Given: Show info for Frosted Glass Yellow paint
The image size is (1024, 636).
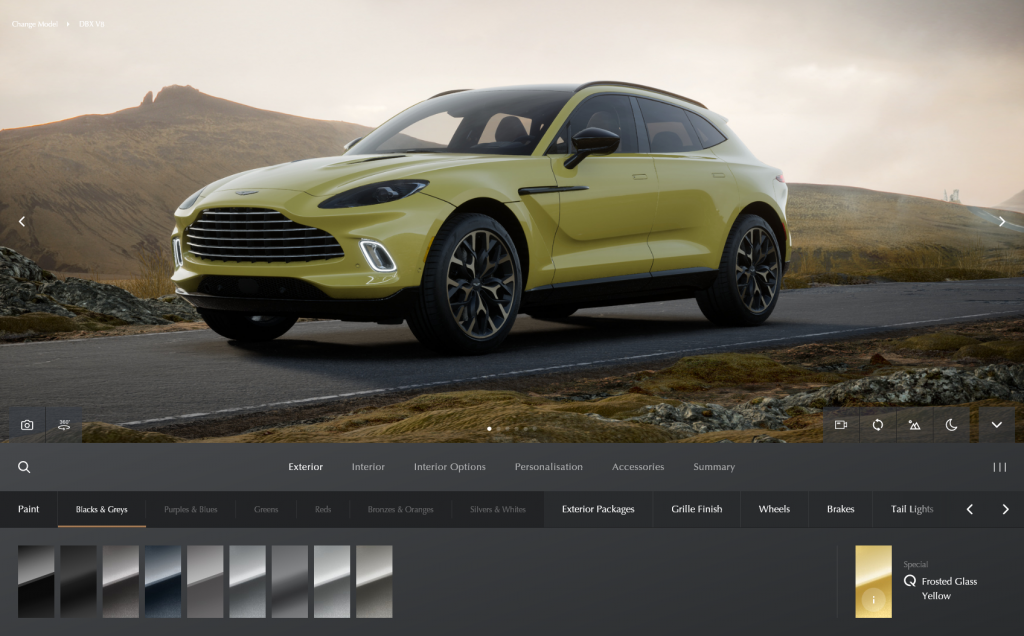Looking at the screenshot, I should pos(873,601).
